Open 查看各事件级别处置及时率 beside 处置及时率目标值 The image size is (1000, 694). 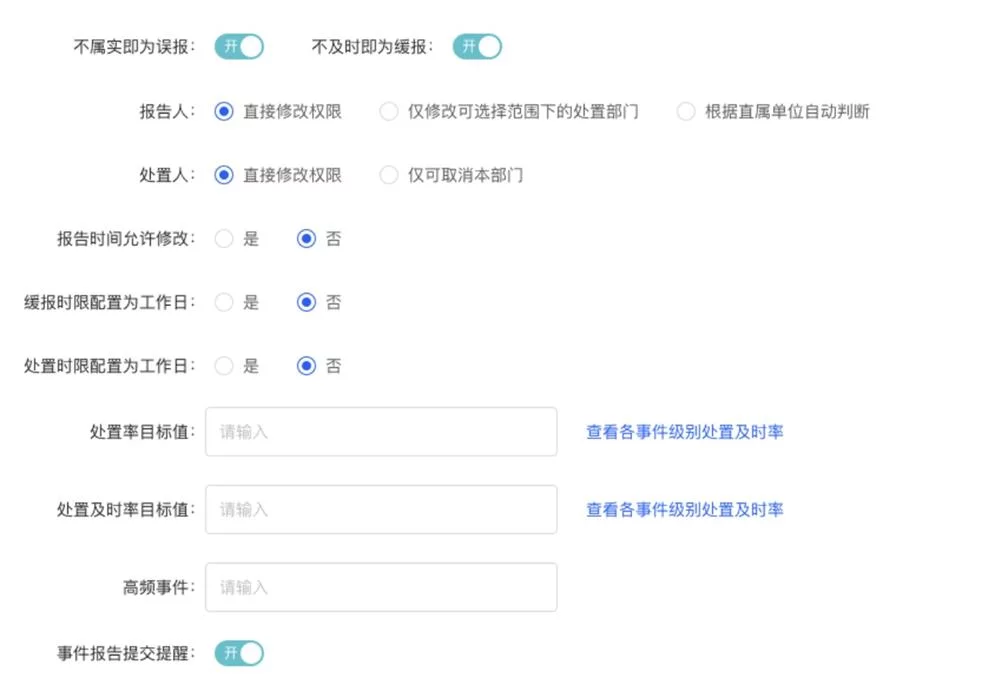pyautogui.click(x=684, y=509)
